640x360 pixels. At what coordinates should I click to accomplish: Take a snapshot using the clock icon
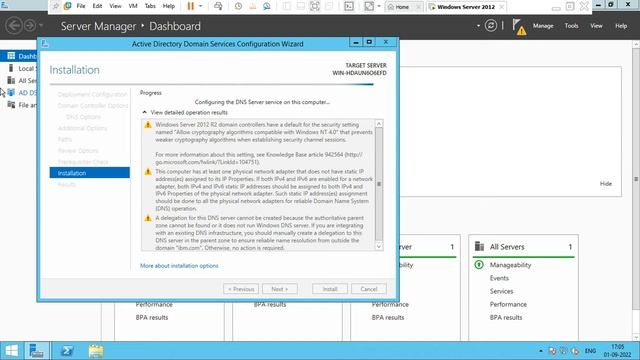[x=238, y=6]
